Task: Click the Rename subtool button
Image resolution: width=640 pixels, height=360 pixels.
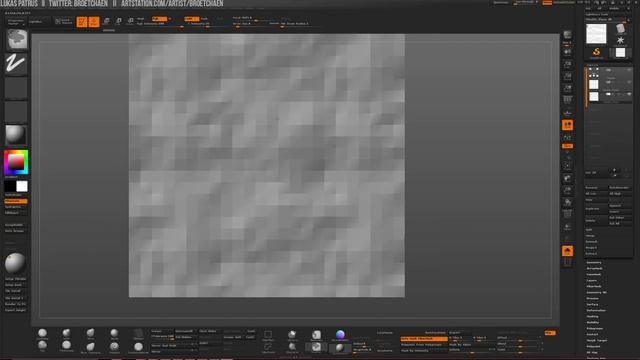Action: (x=596, y=188)
